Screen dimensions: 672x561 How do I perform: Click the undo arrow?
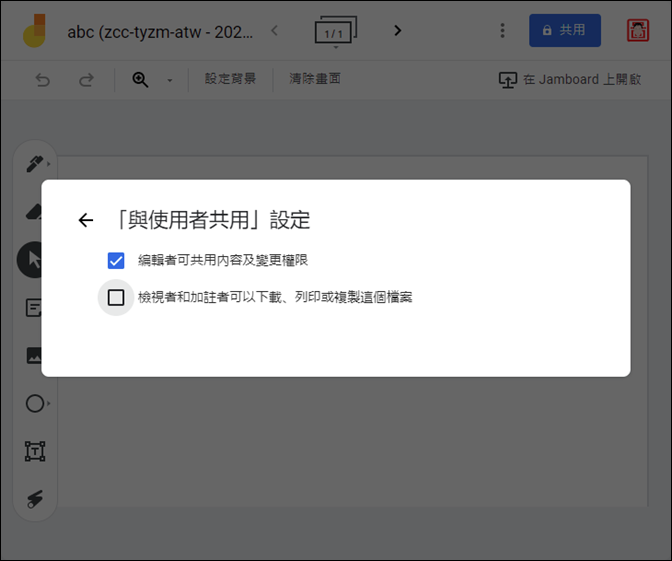point(42,80)
